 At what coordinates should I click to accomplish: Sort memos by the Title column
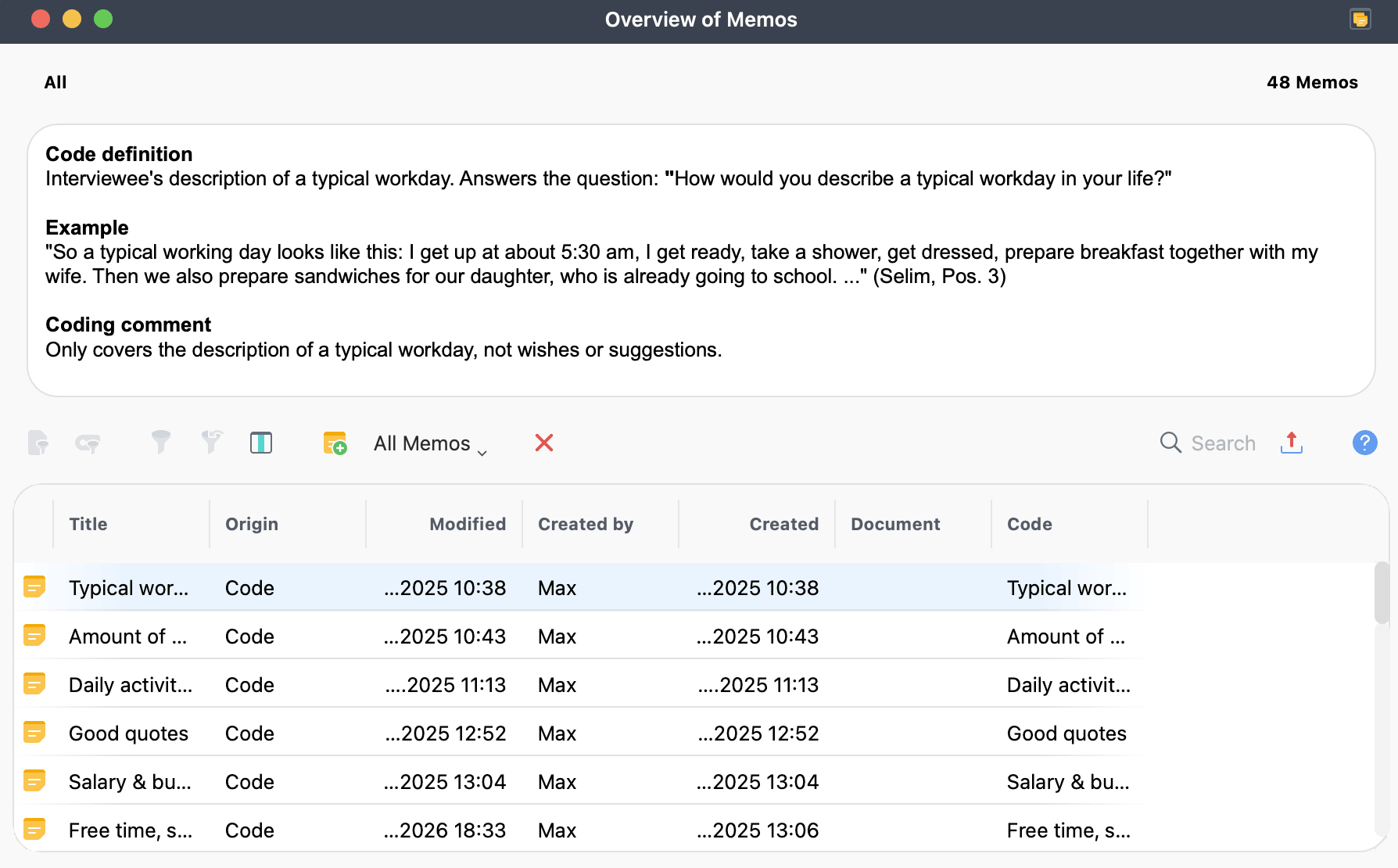point(88,524)
